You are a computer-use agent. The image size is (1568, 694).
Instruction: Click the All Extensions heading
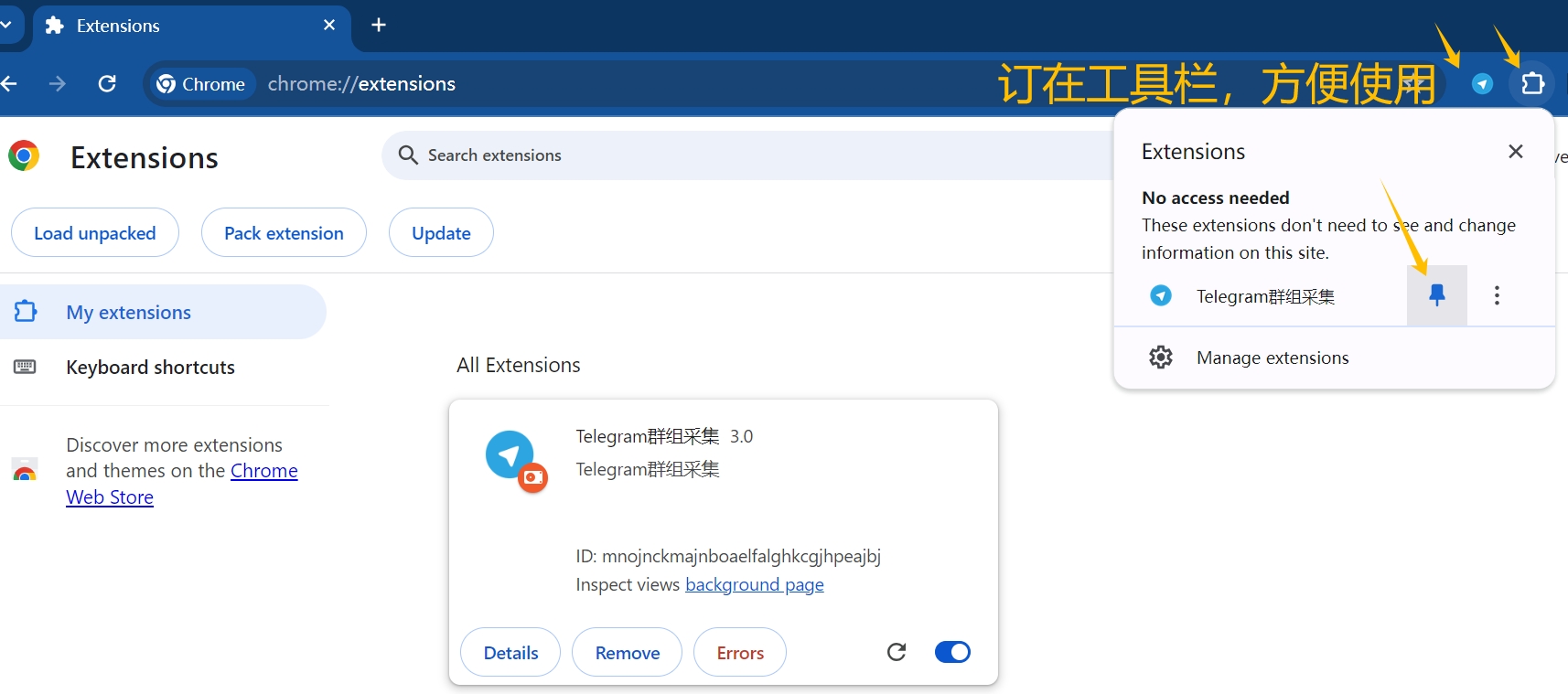tap(519, 365)
